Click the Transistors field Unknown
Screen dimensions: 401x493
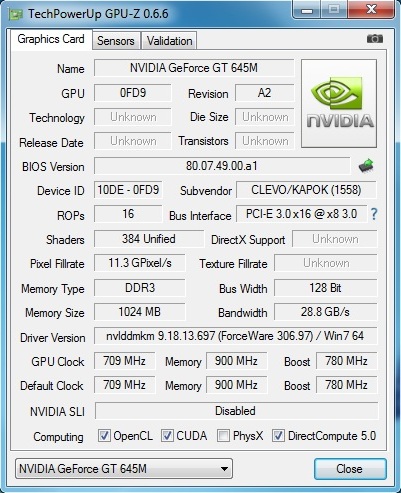[x=265, y=141]
